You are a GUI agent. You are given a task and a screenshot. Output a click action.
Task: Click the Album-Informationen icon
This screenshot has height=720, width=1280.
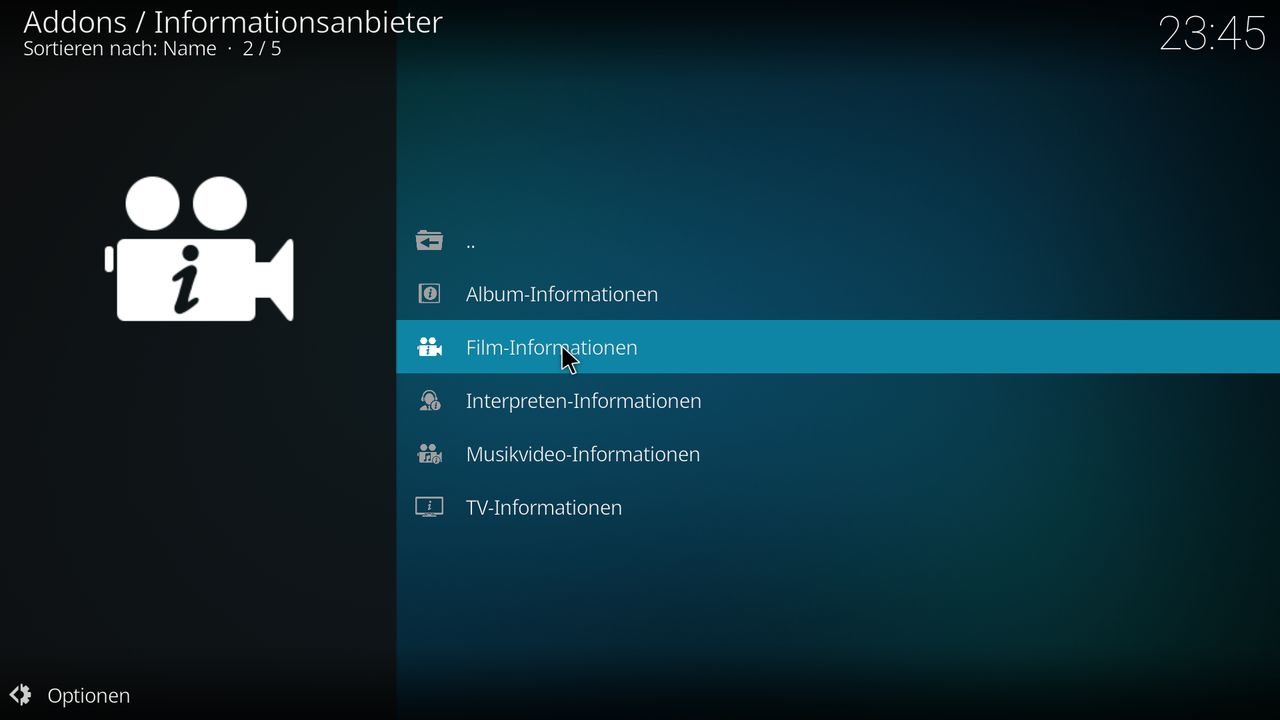429,294
